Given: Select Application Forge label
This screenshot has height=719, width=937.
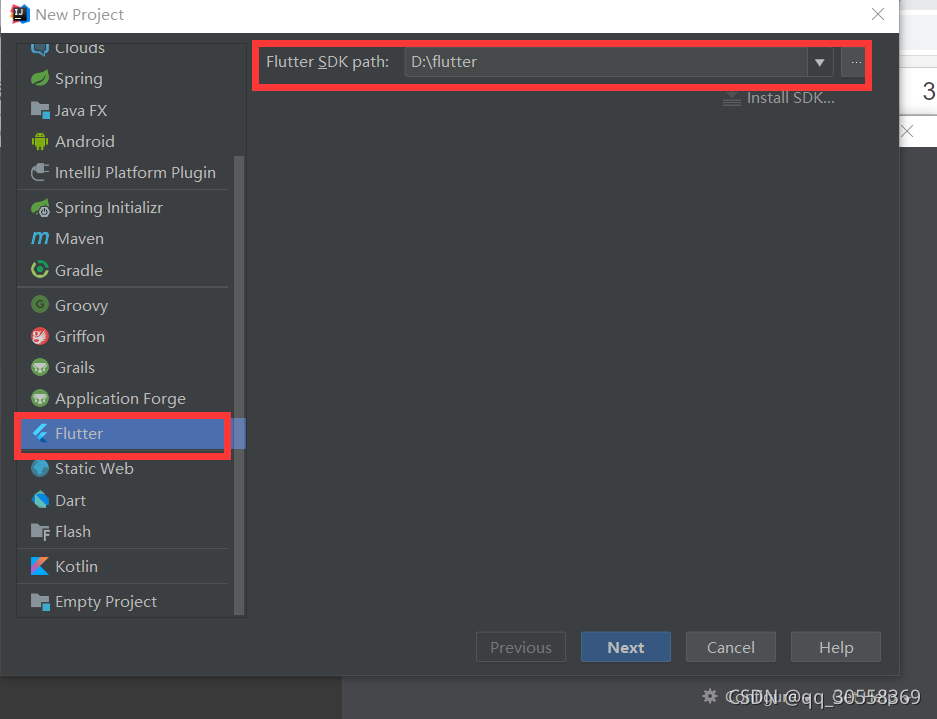Looking at the screenshot, I should [x=120, y=399].
